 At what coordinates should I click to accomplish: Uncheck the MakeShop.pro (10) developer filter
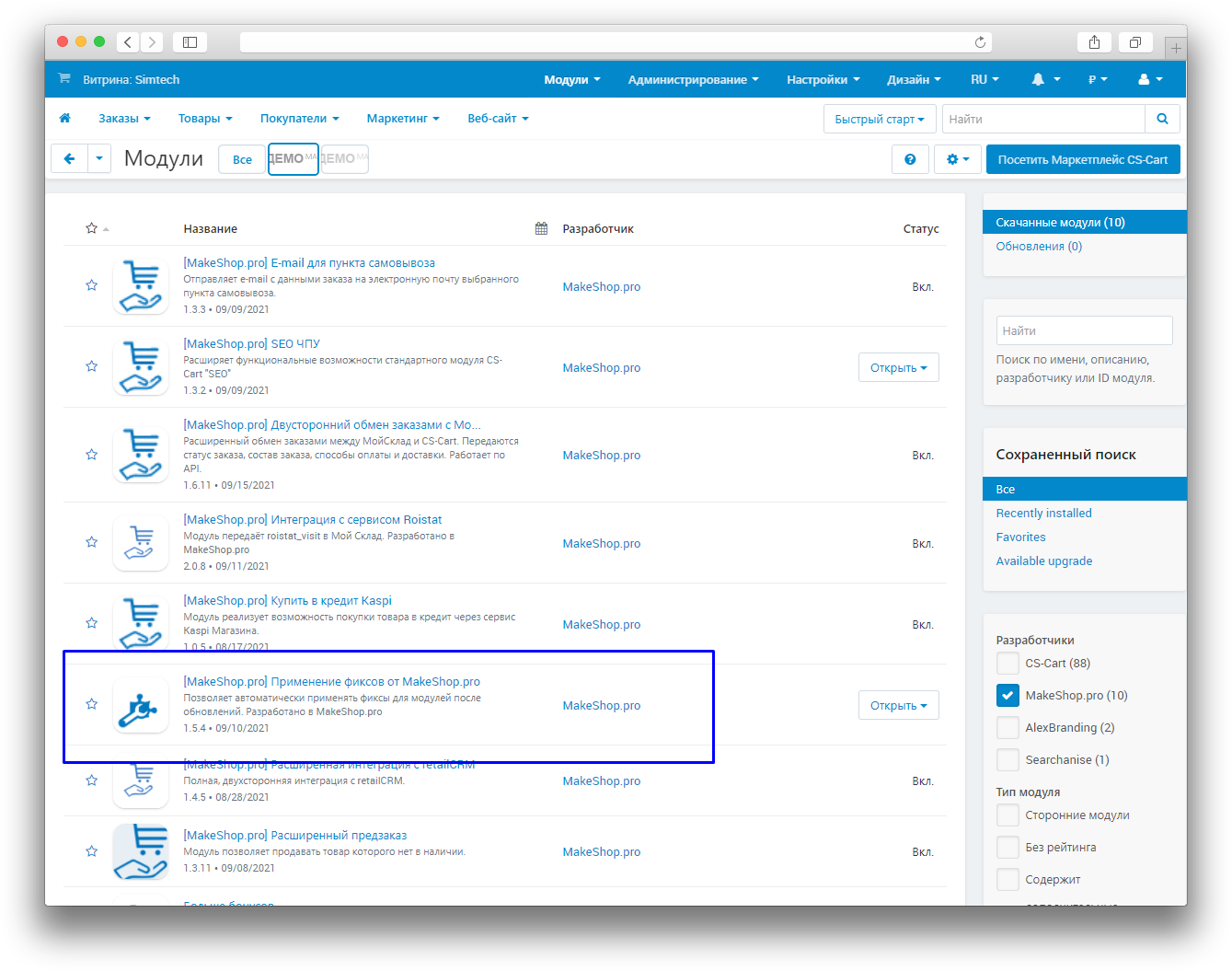[1008, 696]
